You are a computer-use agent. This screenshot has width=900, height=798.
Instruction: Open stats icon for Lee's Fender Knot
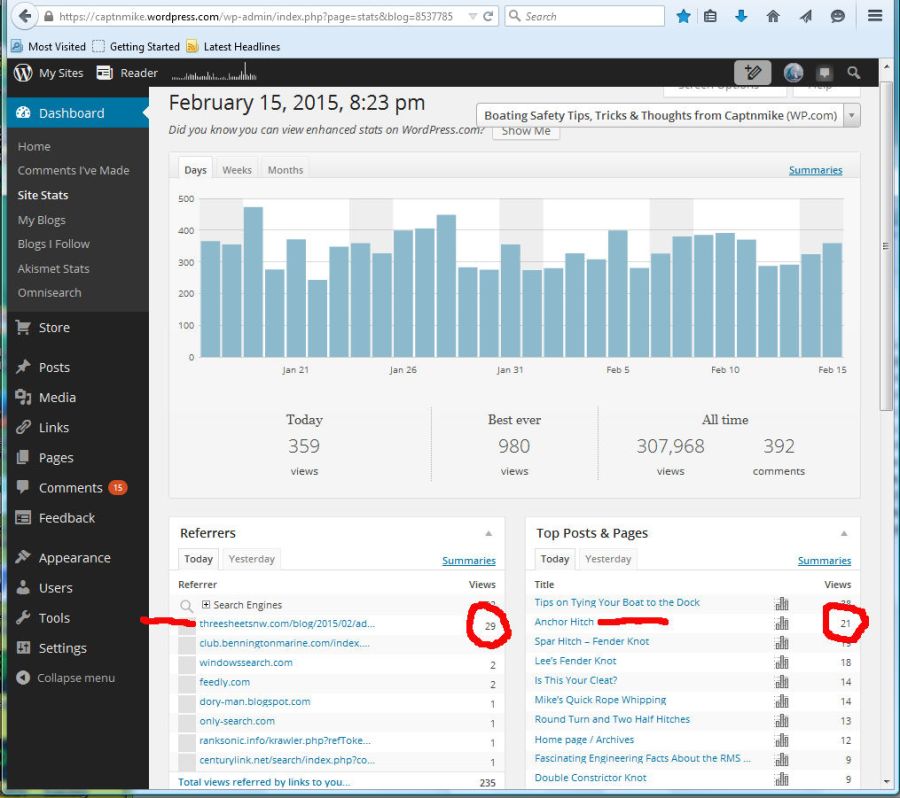pos(781,661)
